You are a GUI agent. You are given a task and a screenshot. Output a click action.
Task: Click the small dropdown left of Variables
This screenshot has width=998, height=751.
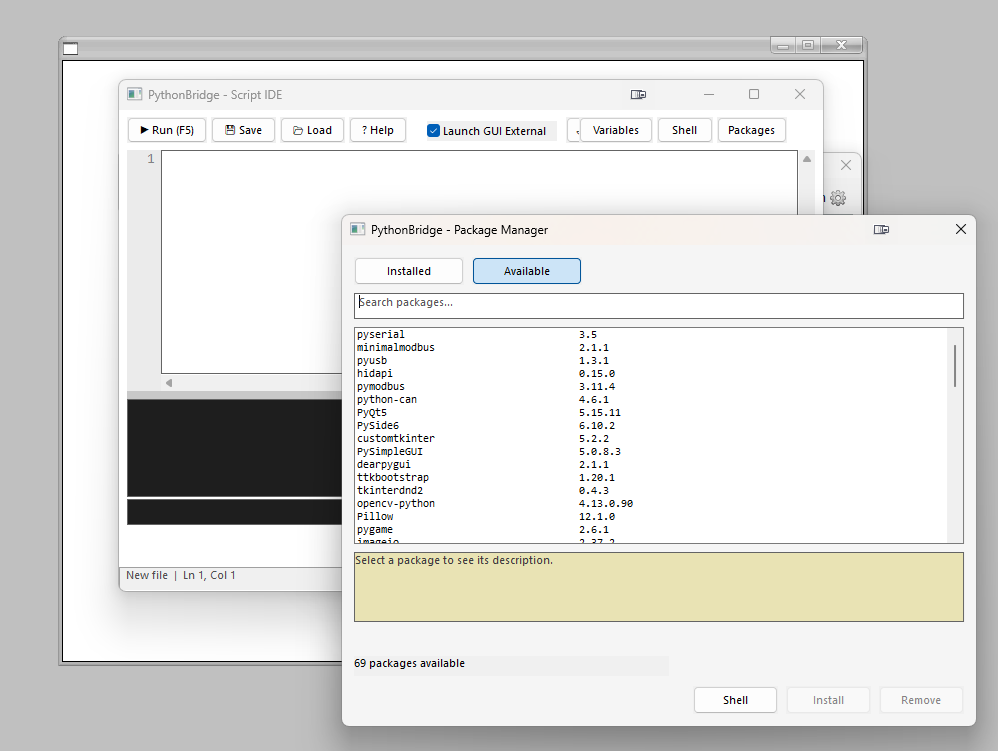click(x=574, y=130)
